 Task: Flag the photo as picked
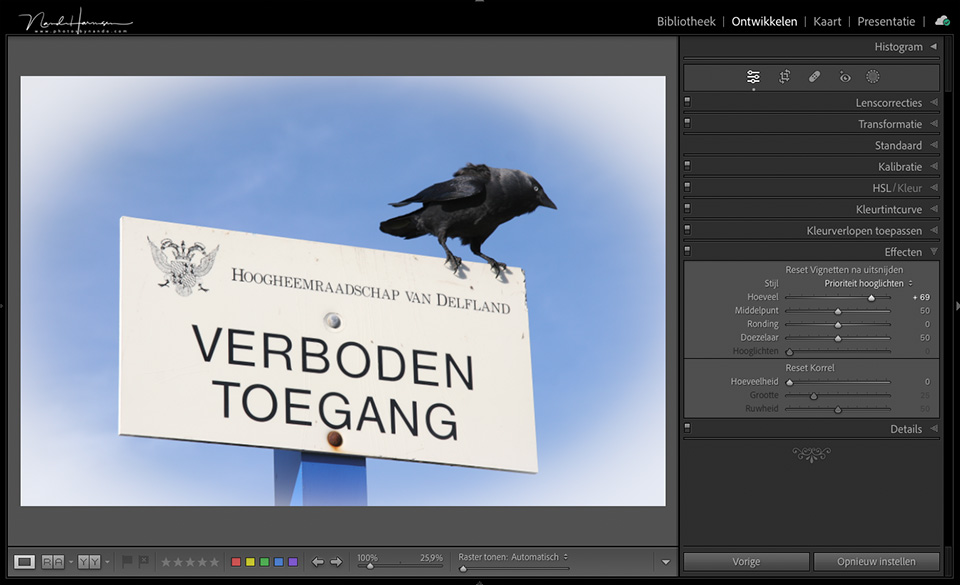127,561
